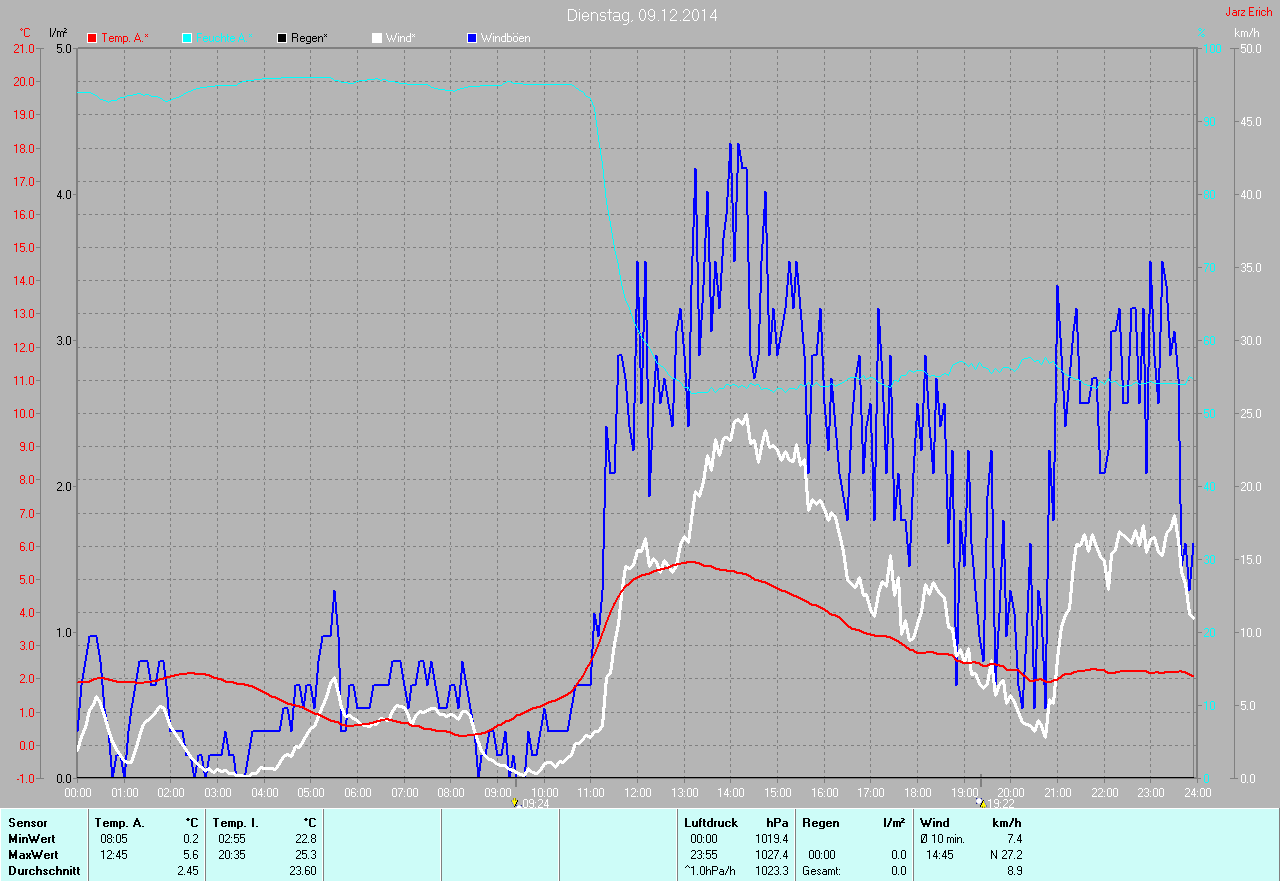Click the minimum pressure value '1019.4'
This screenshot has width=1280, height=881.
pyautogui.click(x=771, y=838)
